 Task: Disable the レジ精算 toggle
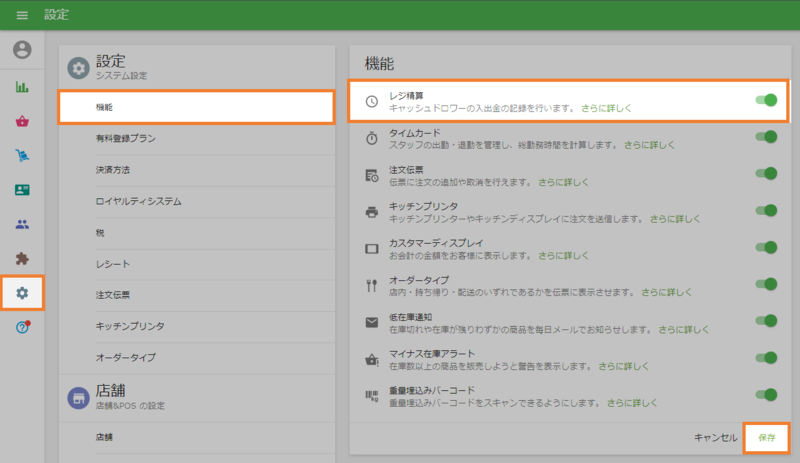(767, 100)
